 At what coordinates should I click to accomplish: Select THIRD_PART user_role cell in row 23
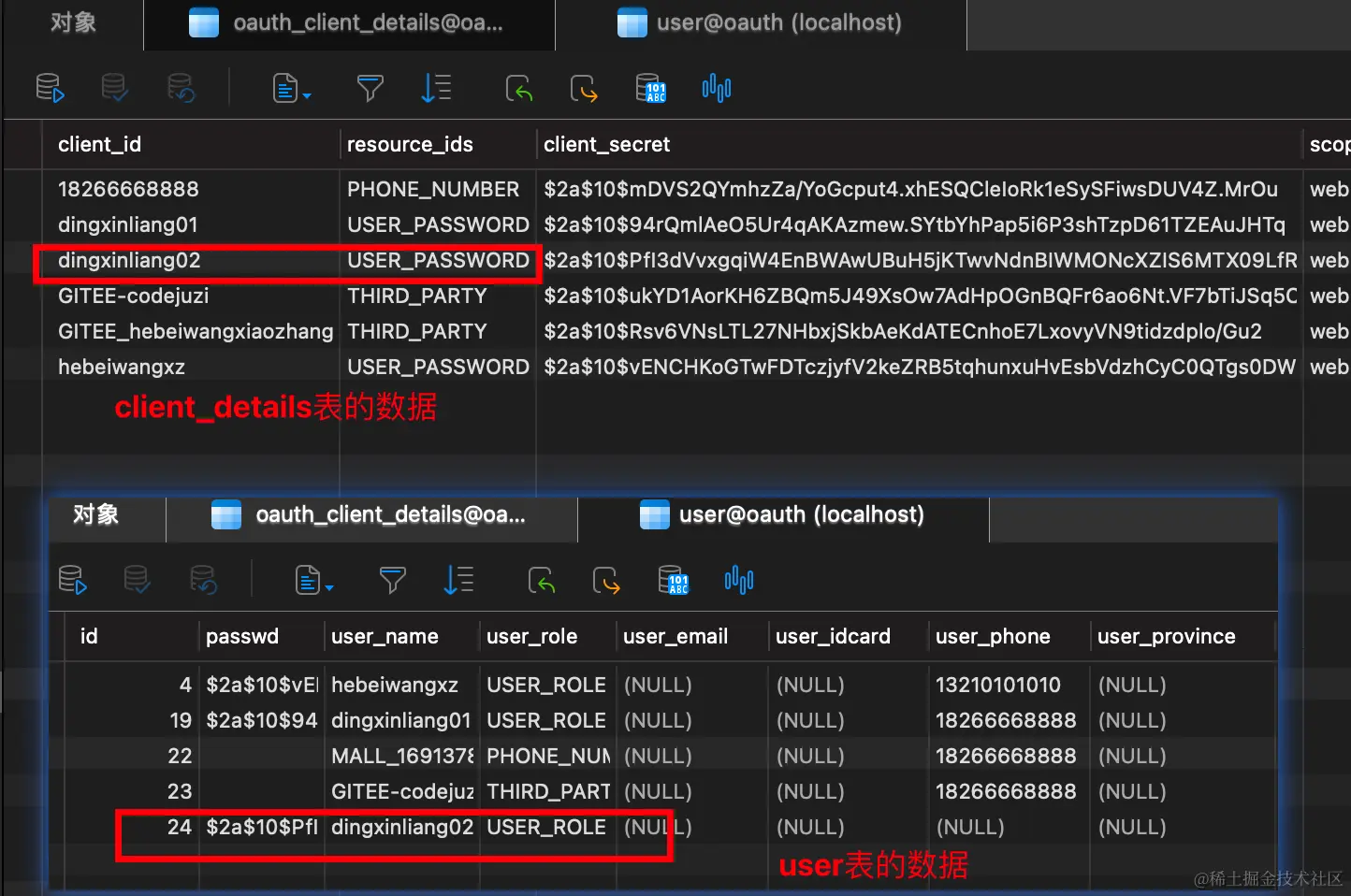(547, 791)
